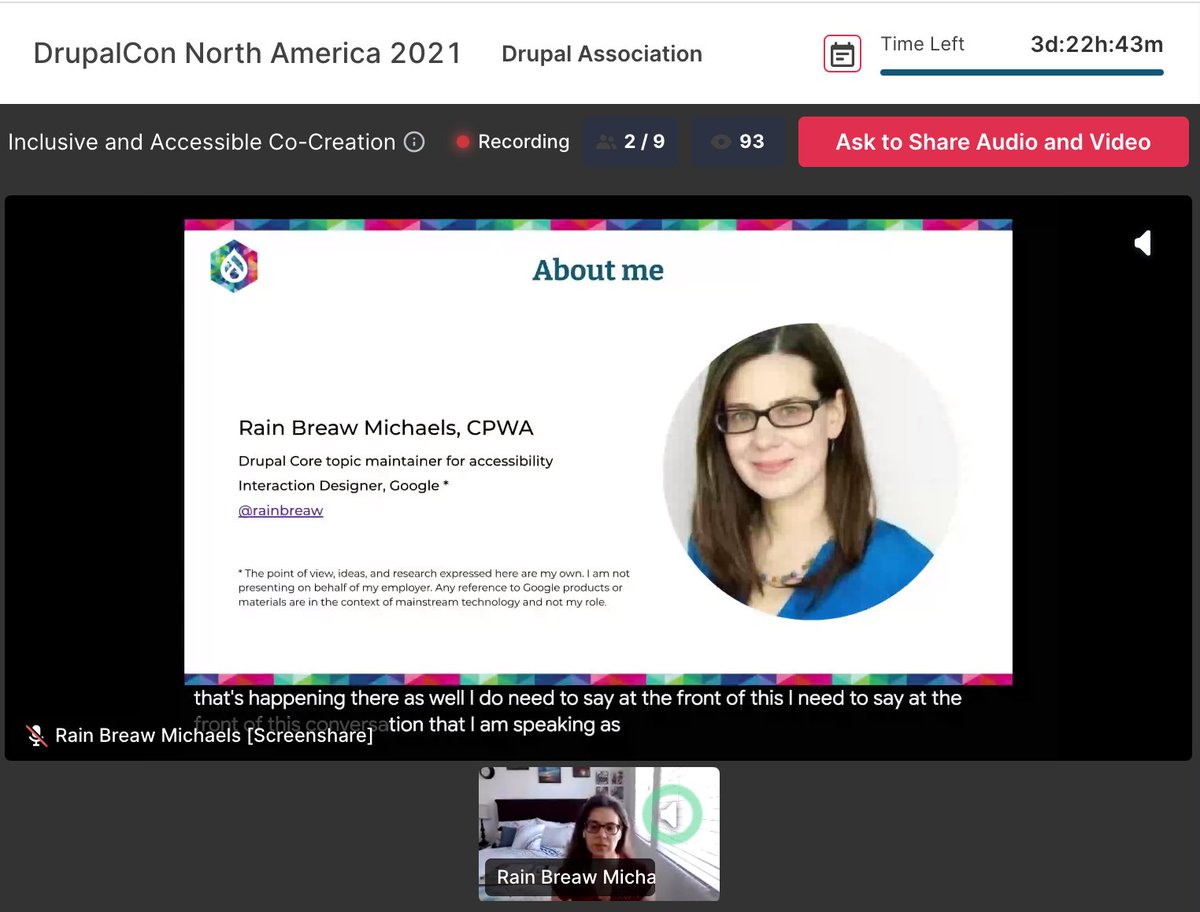Click the Drupal Association label

[x=602, y=54]
